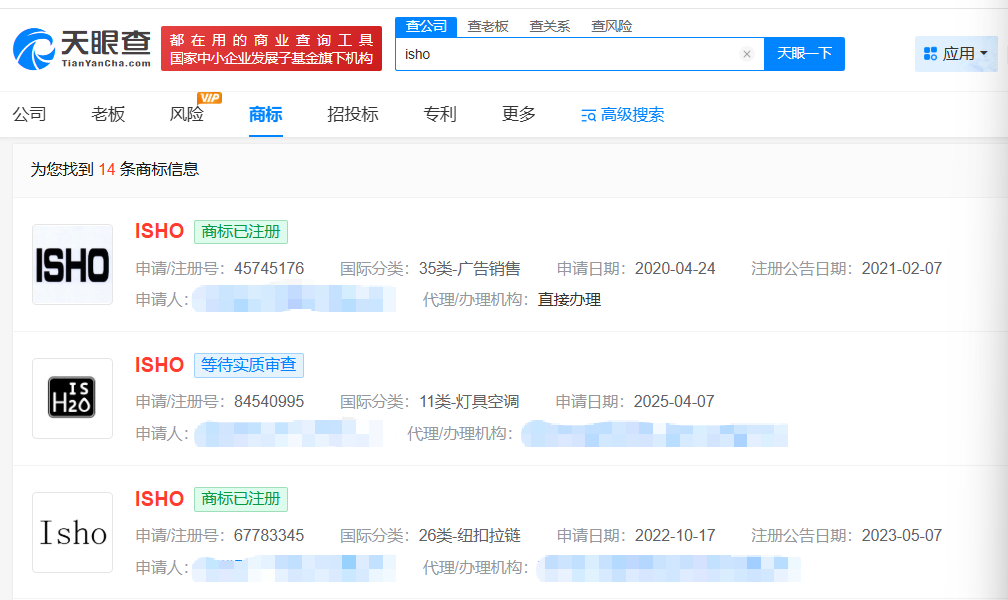Open the 应用 dropdown arrow
This screenshot has height=600, width=1008.
click(983, 53)
